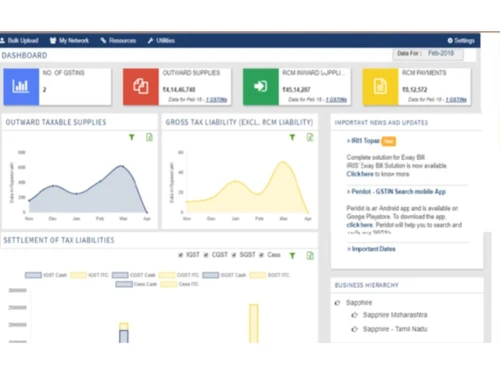Open the 1 GSTINs link under RCM Payments
This screenshot has width=500, height=375.
point(456,100)
